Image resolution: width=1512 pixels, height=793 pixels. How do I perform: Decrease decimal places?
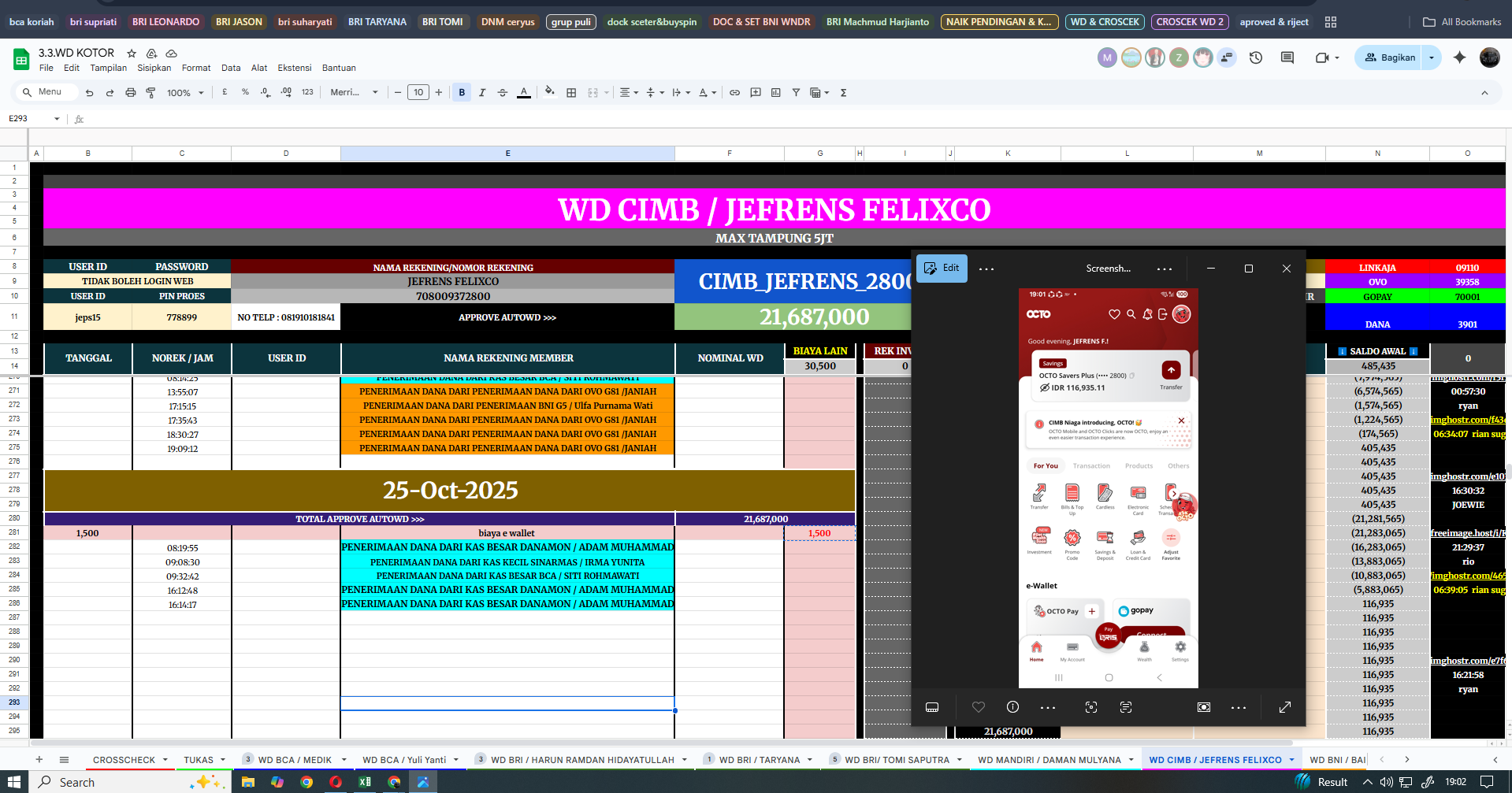point(266,92)
